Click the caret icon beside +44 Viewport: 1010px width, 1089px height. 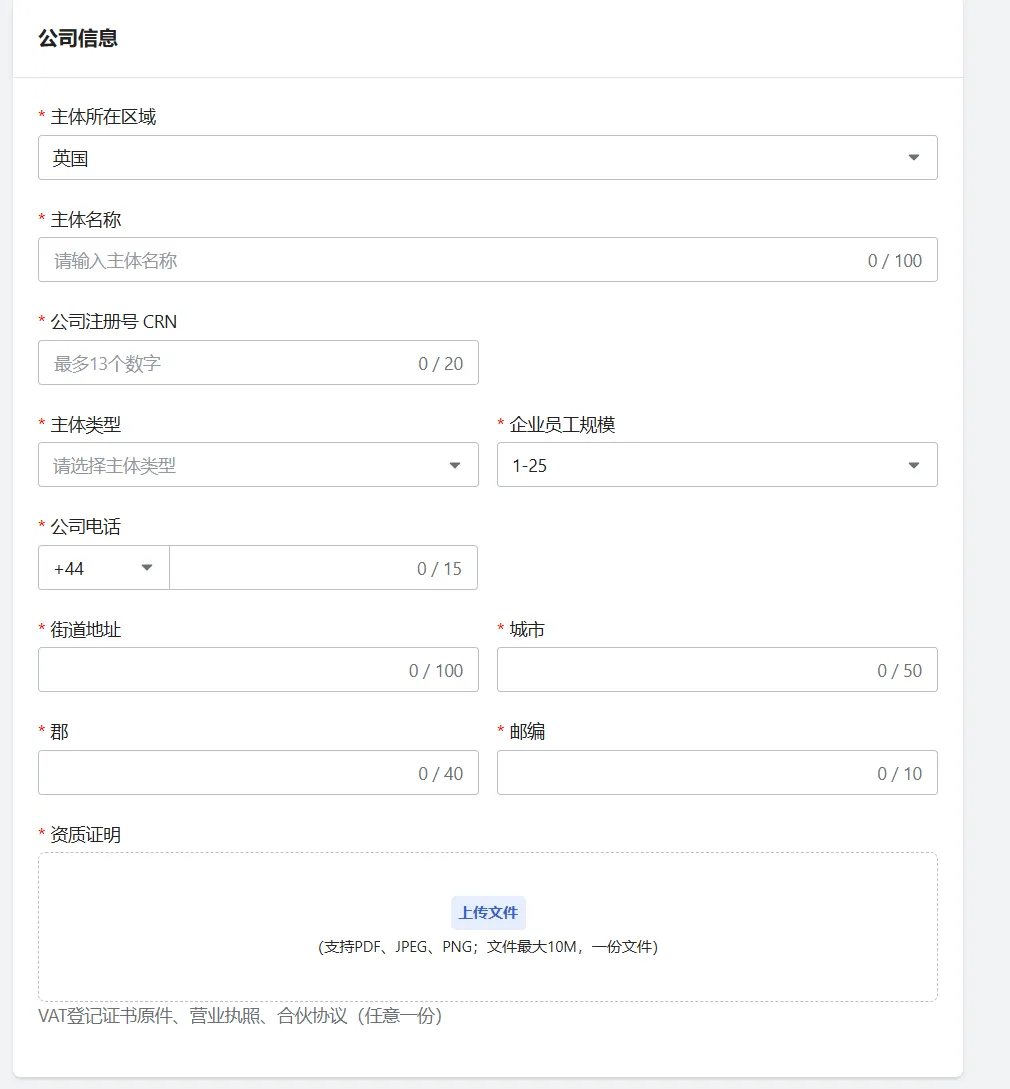tap(147, 568)
